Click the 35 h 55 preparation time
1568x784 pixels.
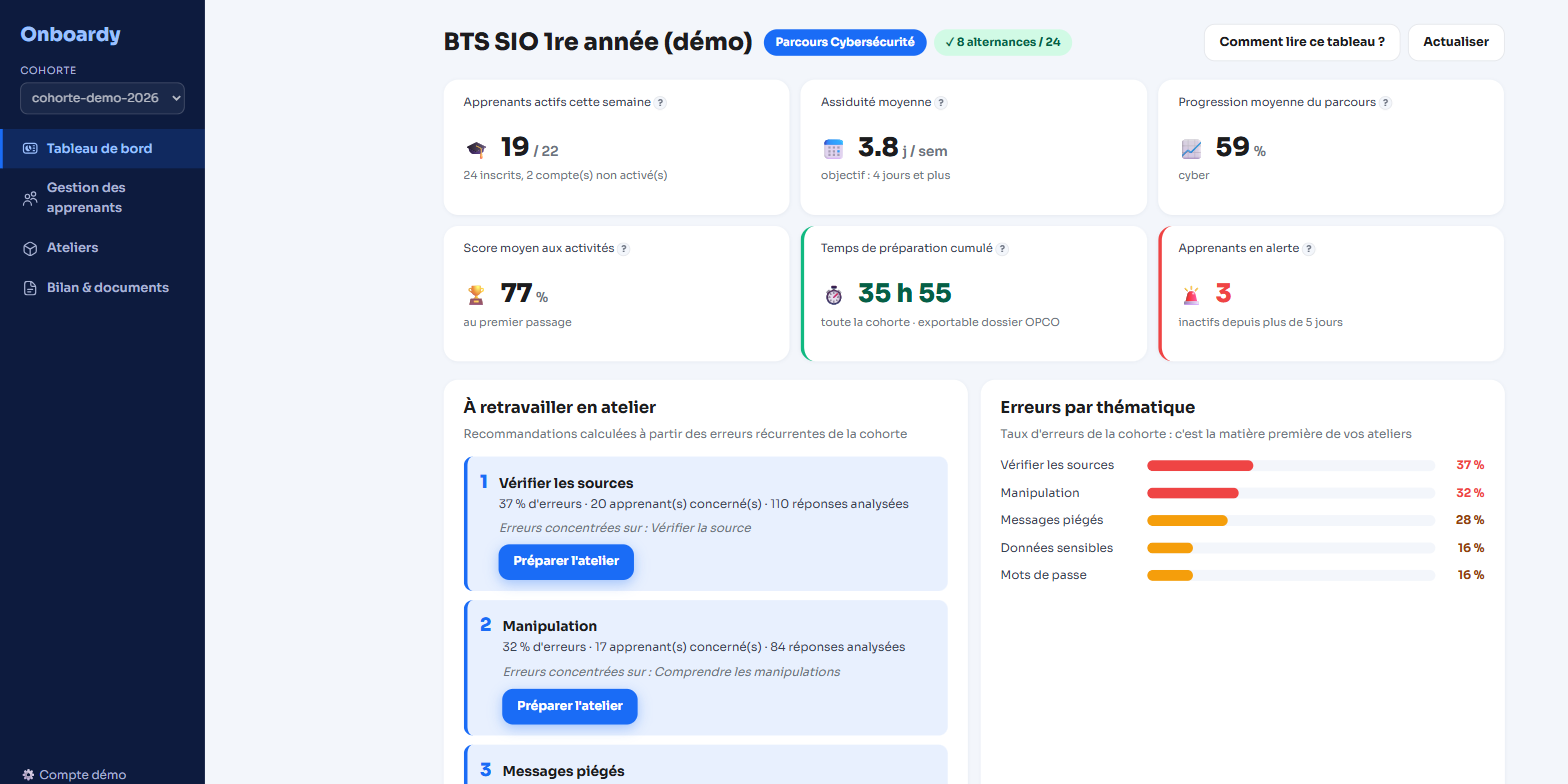click(904, 294)
